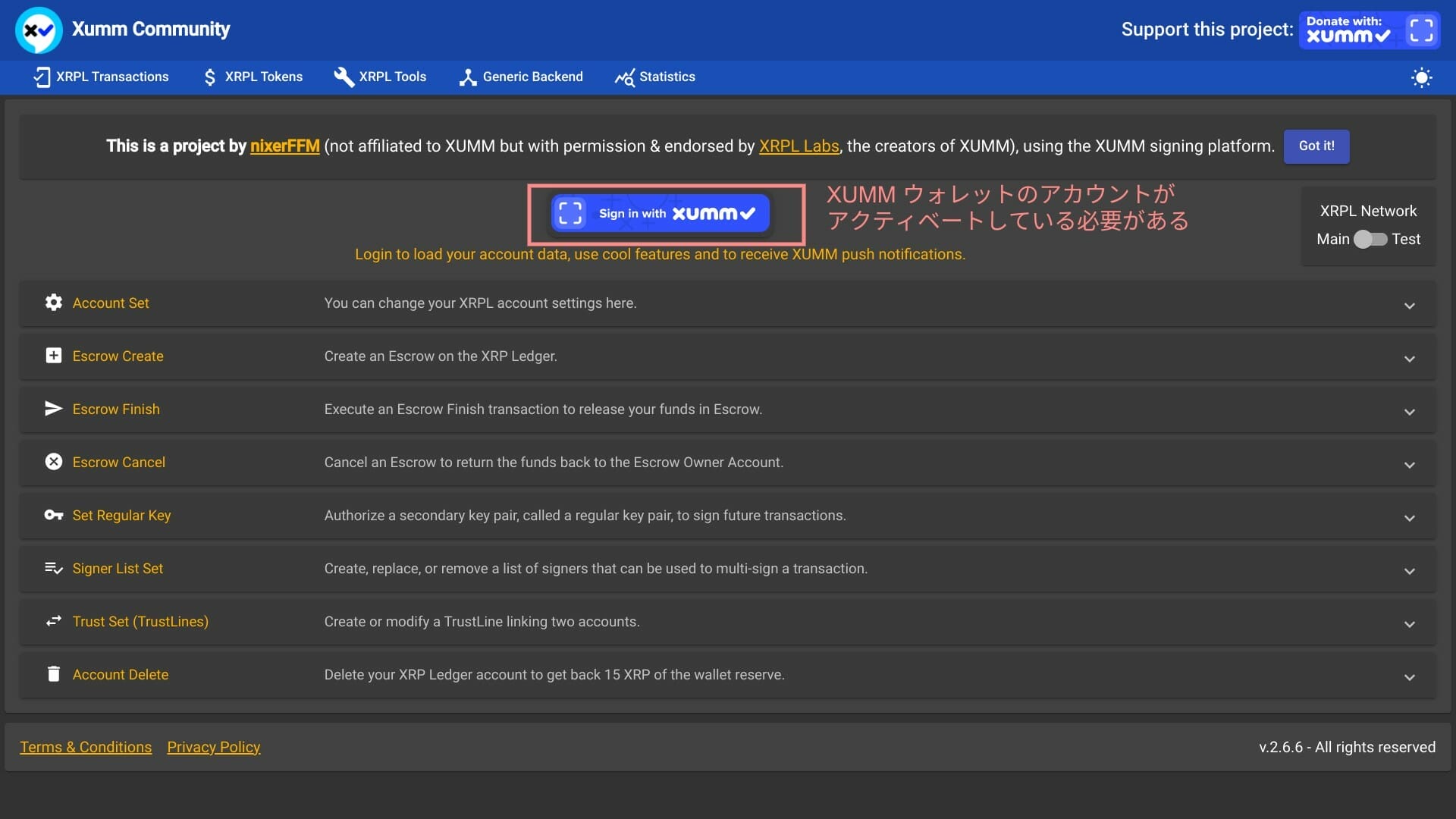Open the XRPL Transactions menu
The width and height of the screenshot is (1456, 819).
coord(101,77)
